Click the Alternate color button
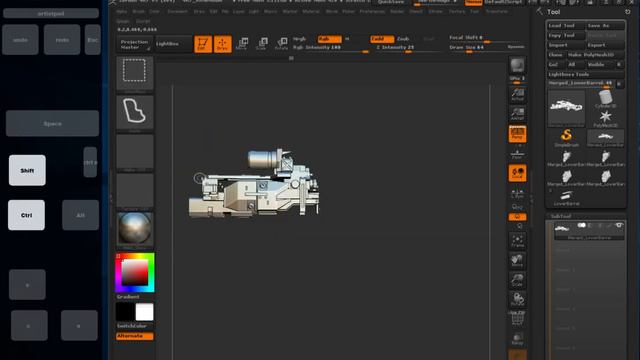 click(135, 336)
